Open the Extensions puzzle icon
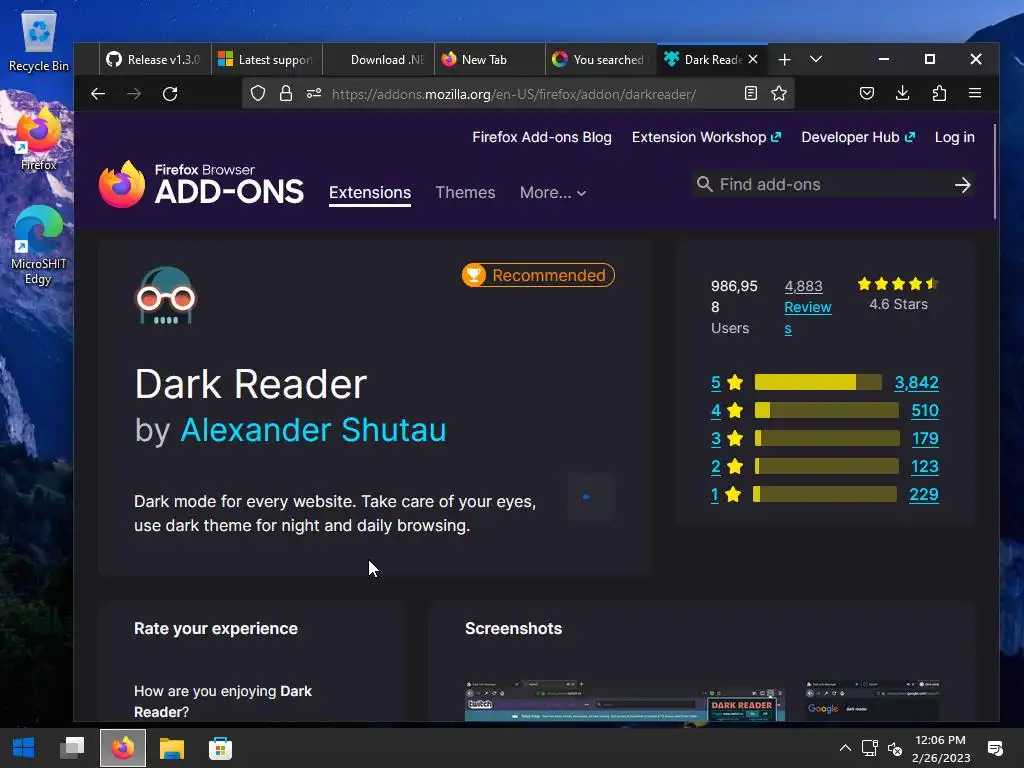The image size is (1024, 768). (x=939, y=93)
